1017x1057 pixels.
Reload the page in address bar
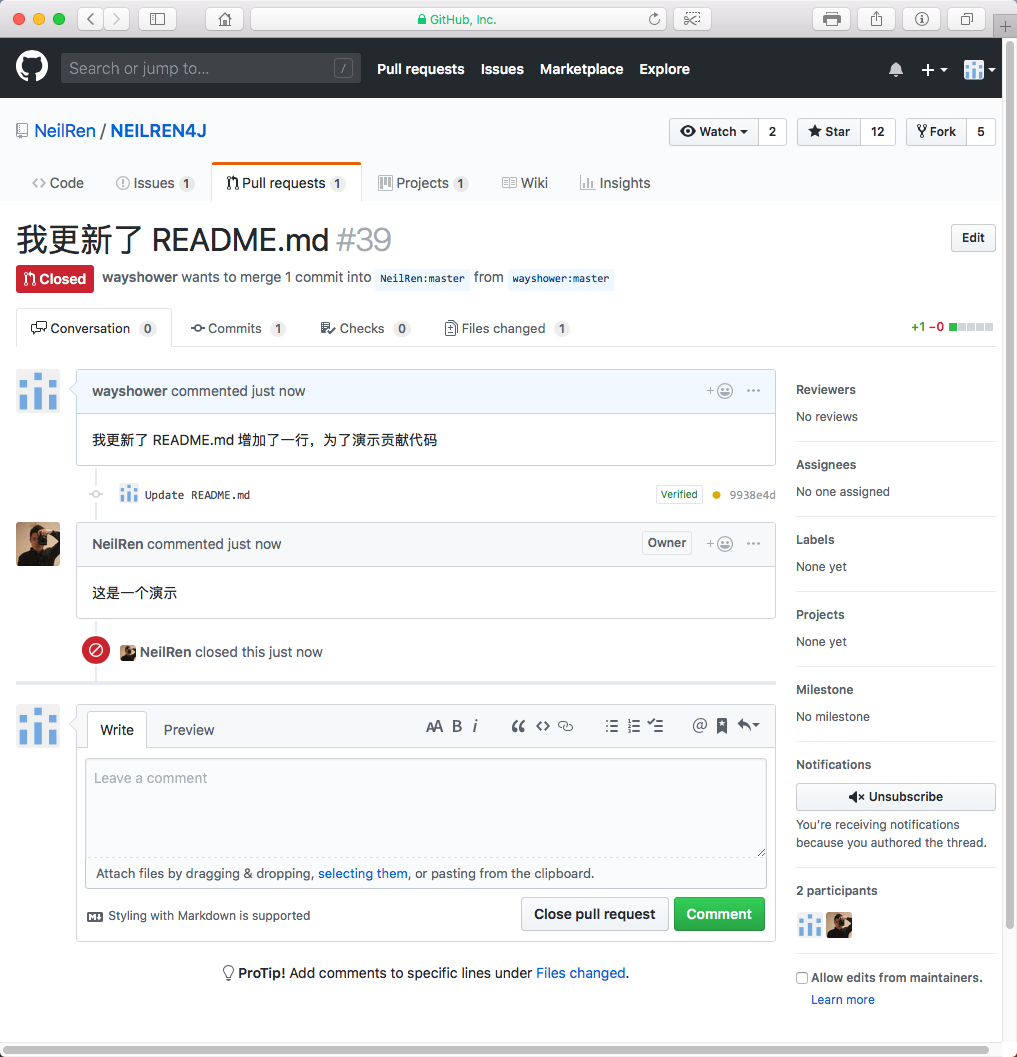click(x=654, y=19)
